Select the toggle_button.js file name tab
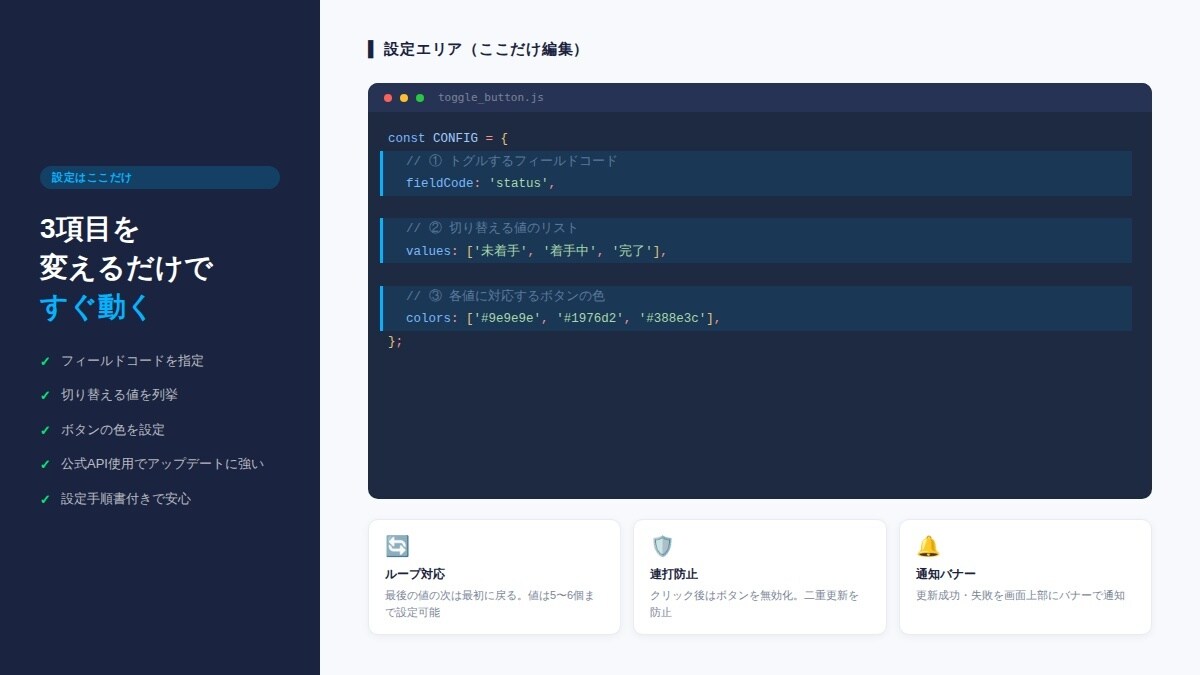 click(x=491, y=98)
